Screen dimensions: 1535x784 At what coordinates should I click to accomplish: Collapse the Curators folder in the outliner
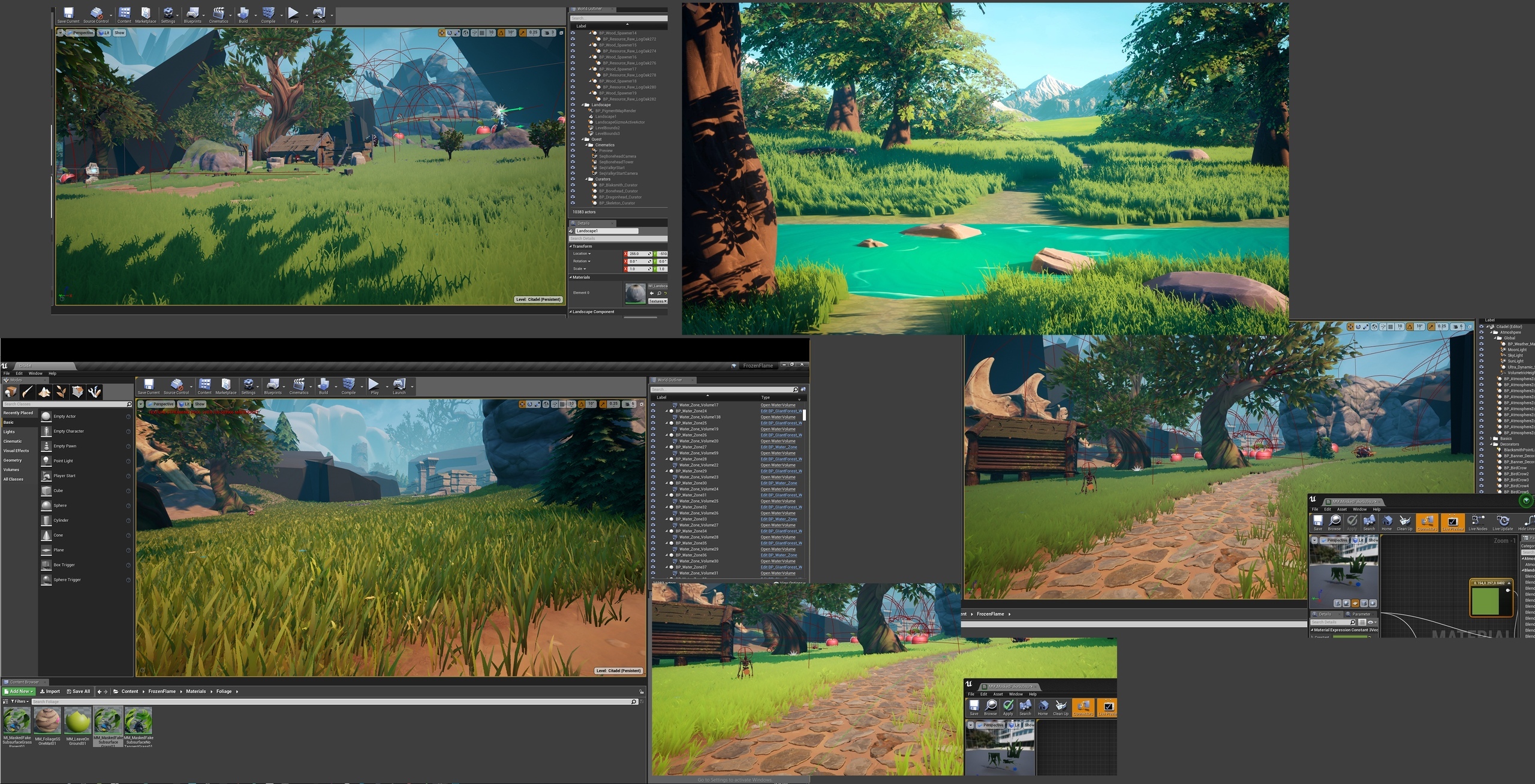[587, 179]
